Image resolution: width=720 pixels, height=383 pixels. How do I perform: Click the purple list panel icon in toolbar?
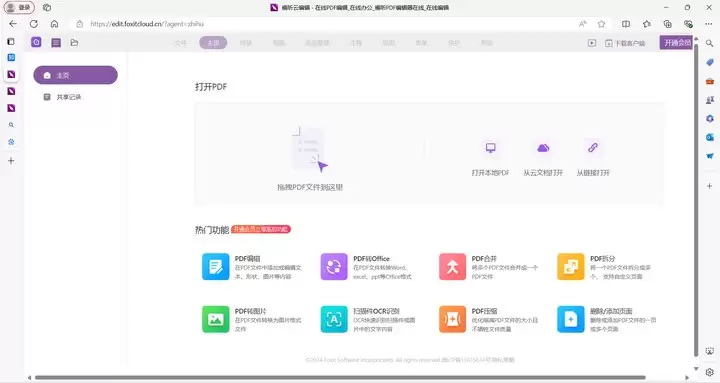[56, 43]
